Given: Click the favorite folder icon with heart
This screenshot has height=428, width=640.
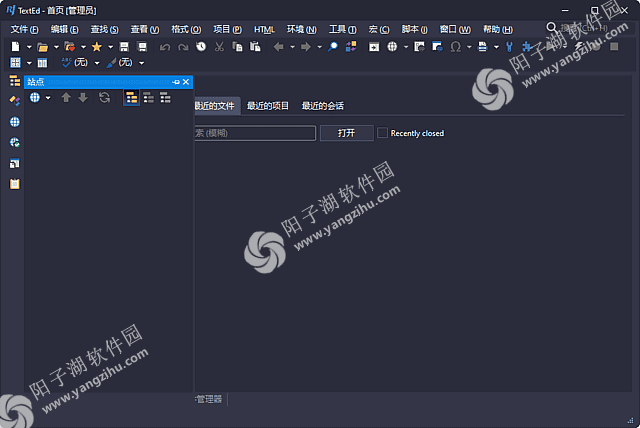Looking at the screenshot, I should click(x=70, y=47).
